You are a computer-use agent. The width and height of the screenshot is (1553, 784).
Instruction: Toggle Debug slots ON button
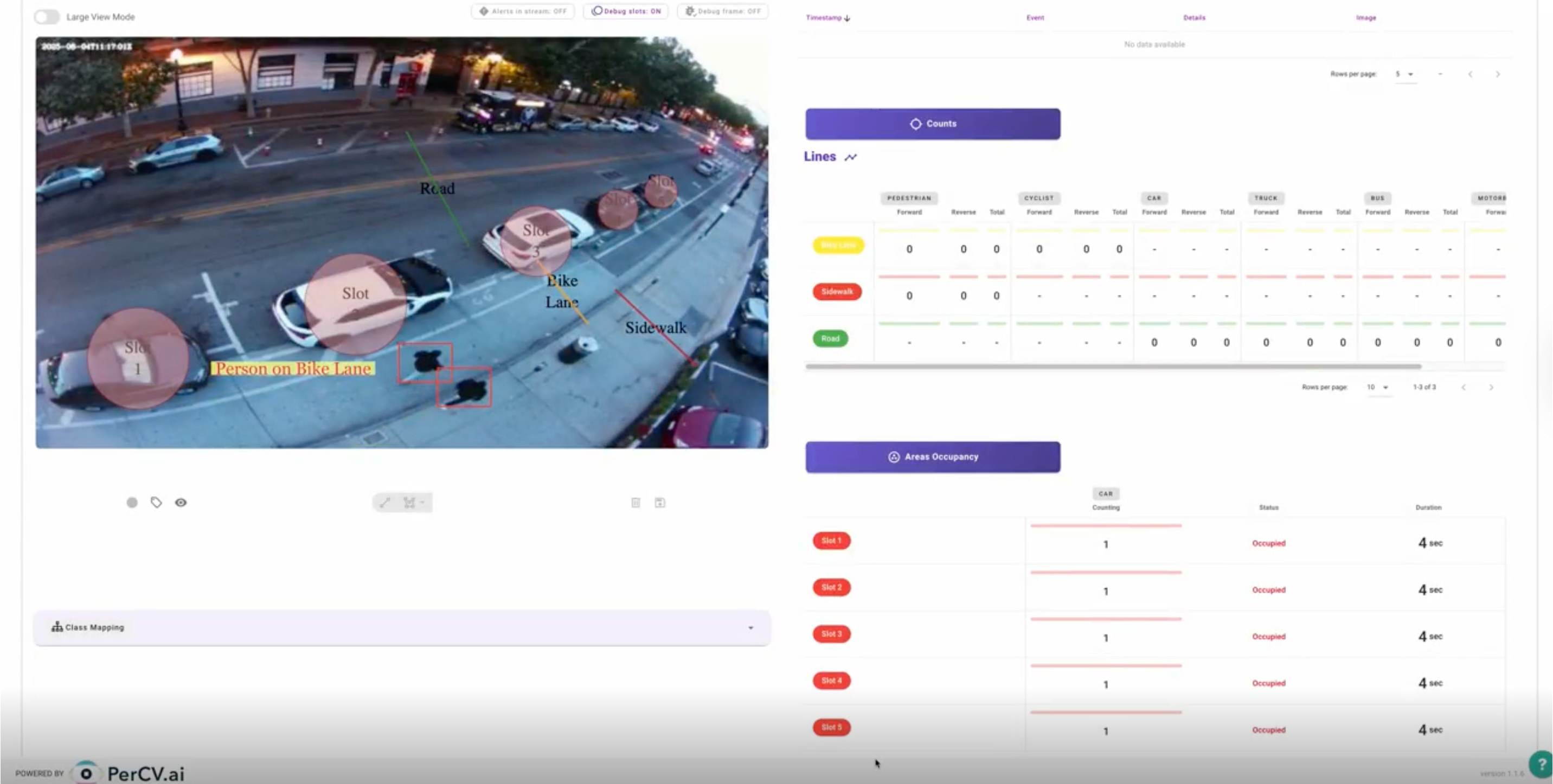626,11
